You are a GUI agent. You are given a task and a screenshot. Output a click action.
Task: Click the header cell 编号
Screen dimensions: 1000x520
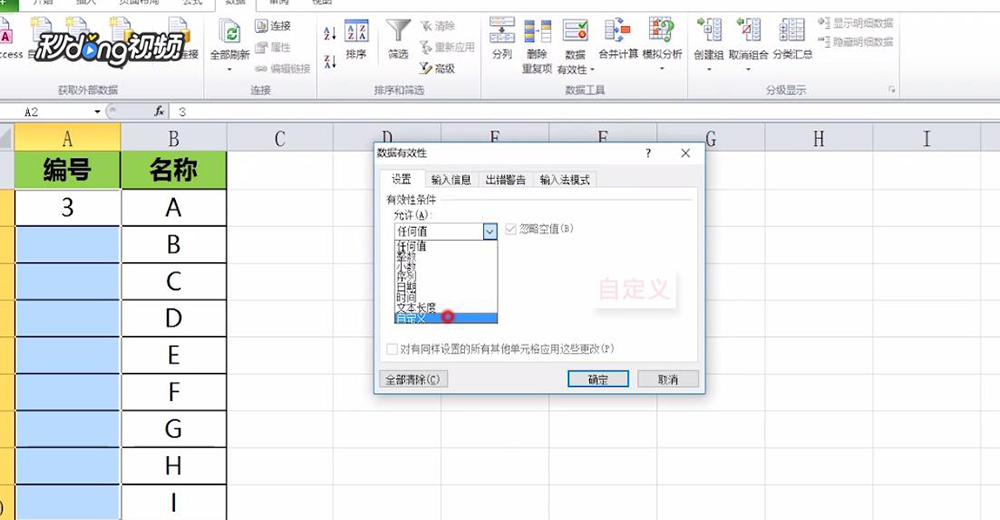pos(67,170)
